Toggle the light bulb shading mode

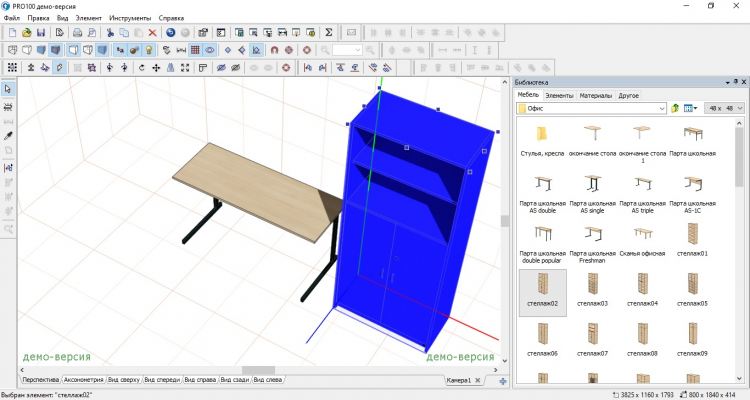click(148, 49)
